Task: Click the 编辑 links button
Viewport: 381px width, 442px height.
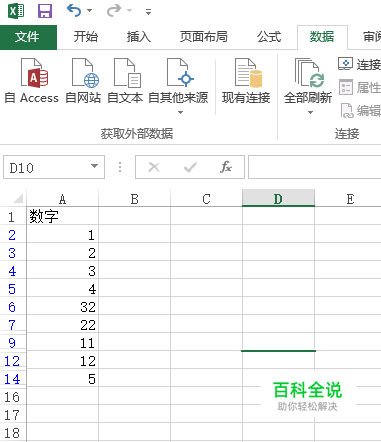Action: pyautogui.click(x=360, y=110)
